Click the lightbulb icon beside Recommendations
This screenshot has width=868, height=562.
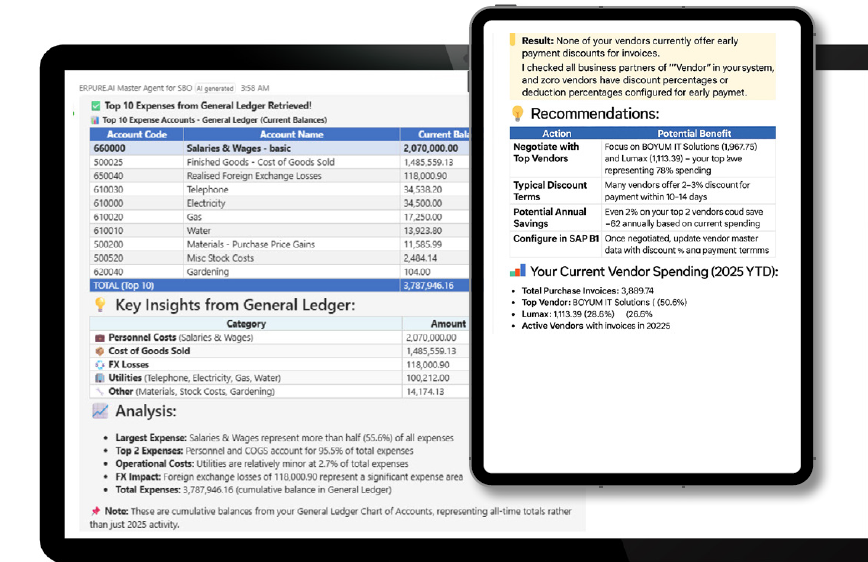[517, 114]
